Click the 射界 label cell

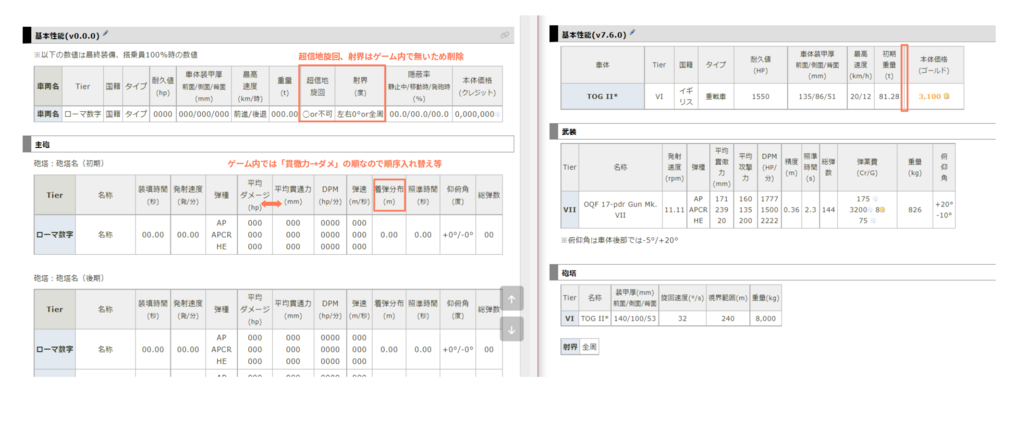pos(568,346)
